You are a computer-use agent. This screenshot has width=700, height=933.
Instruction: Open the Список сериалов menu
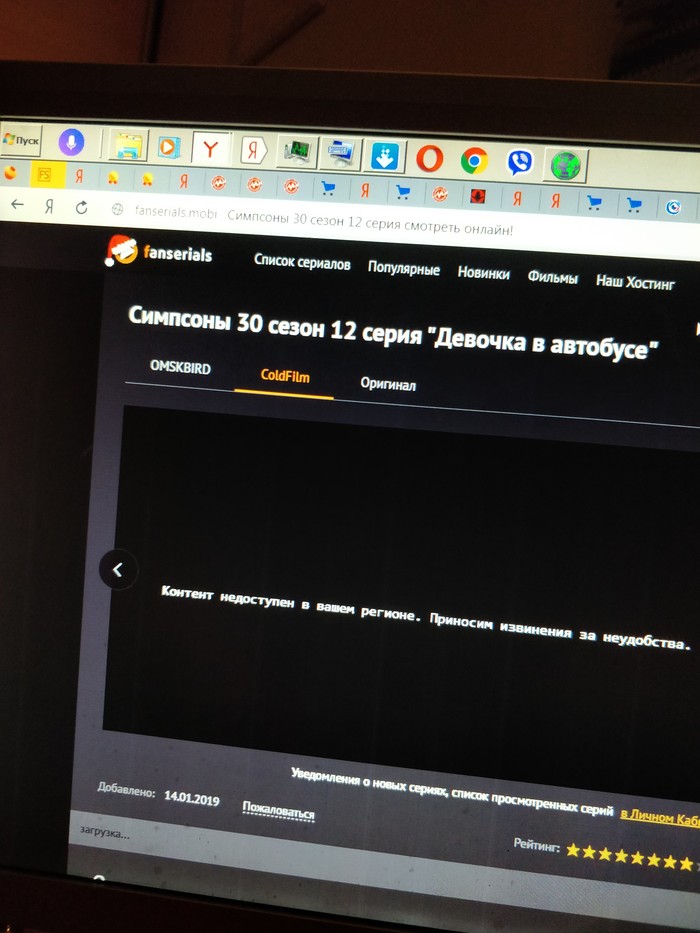(302, 262)
